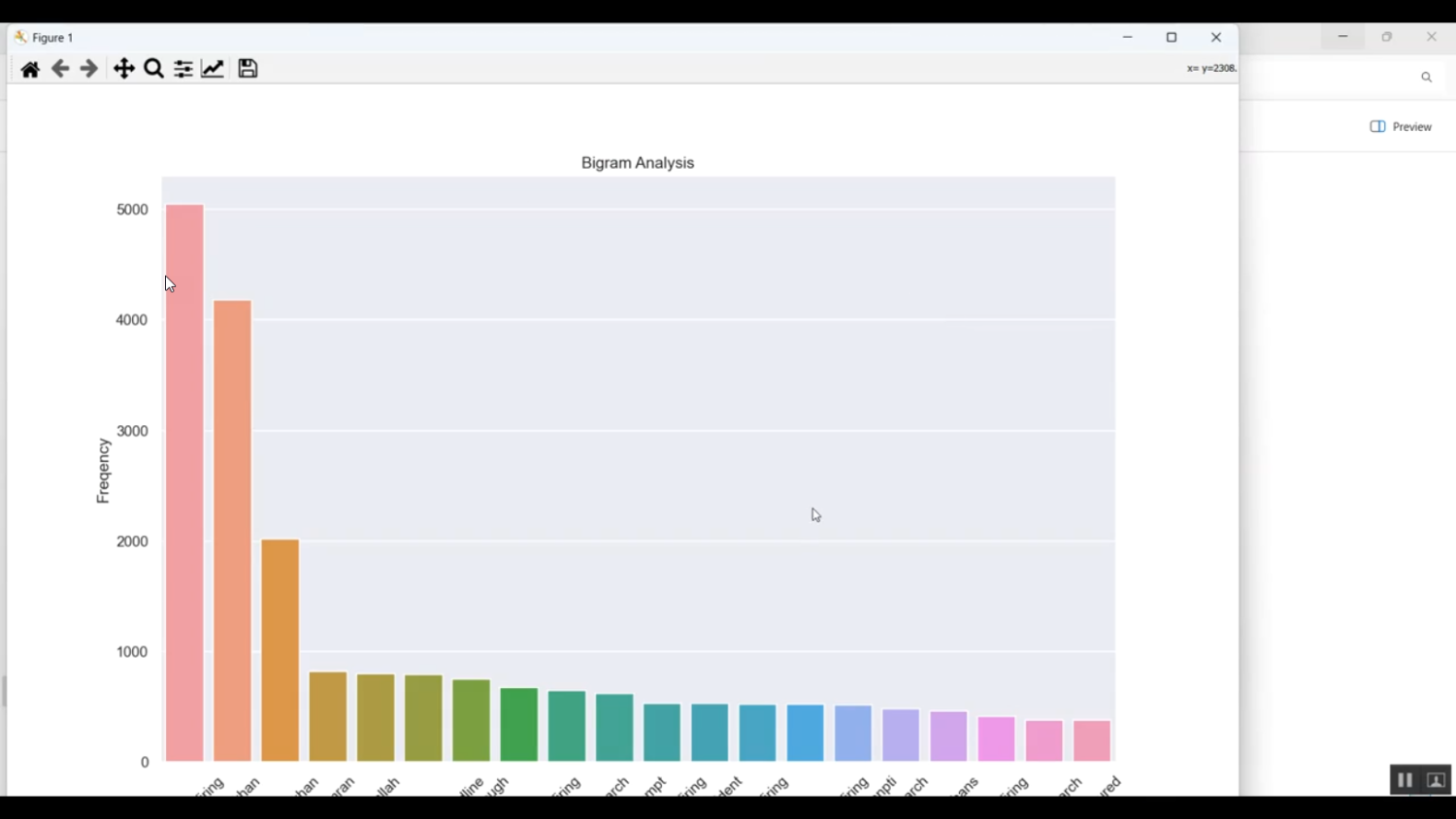This screenshot has width=1456, height=819.
Task: Activate the Pan axes tool
Action: point(123,69)
